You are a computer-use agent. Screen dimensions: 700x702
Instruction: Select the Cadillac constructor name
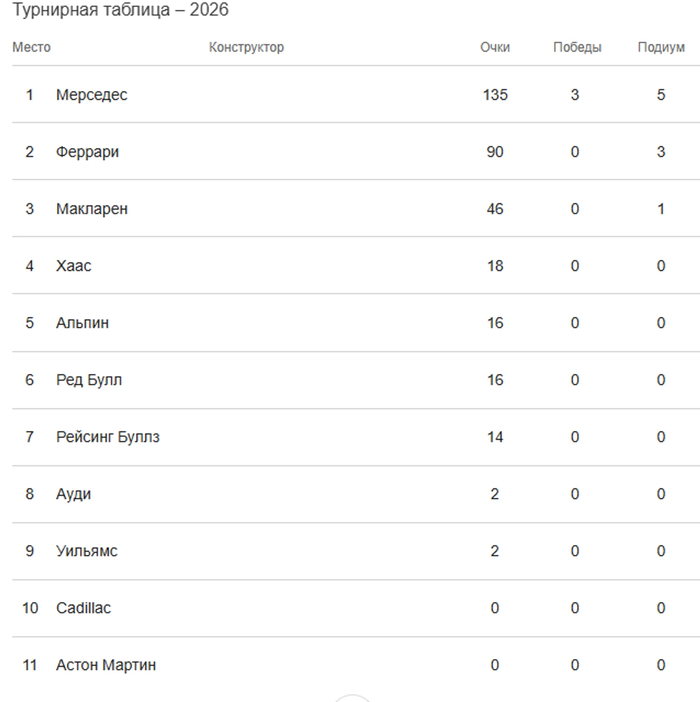(x=83, y=608)
